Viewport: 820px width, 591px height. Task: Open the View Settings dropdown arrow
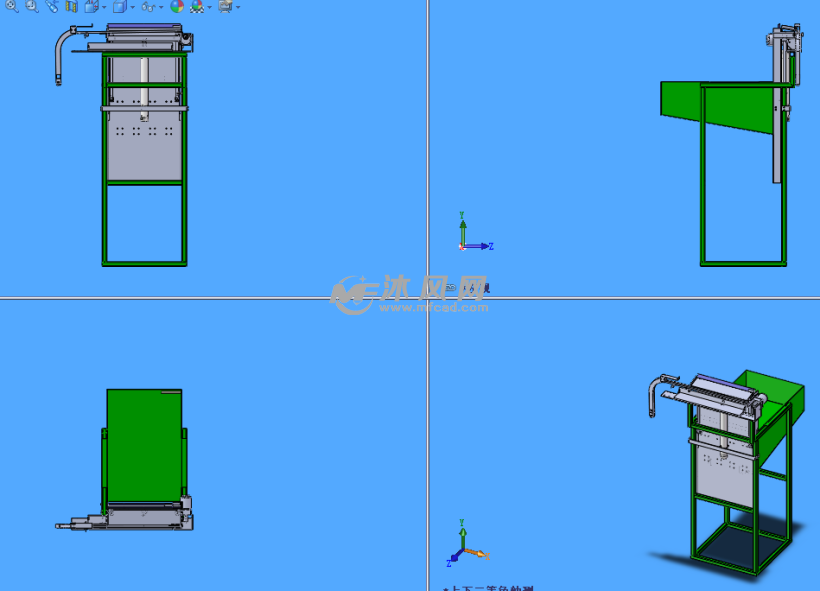pyautogui.click(x=238, y=7)
